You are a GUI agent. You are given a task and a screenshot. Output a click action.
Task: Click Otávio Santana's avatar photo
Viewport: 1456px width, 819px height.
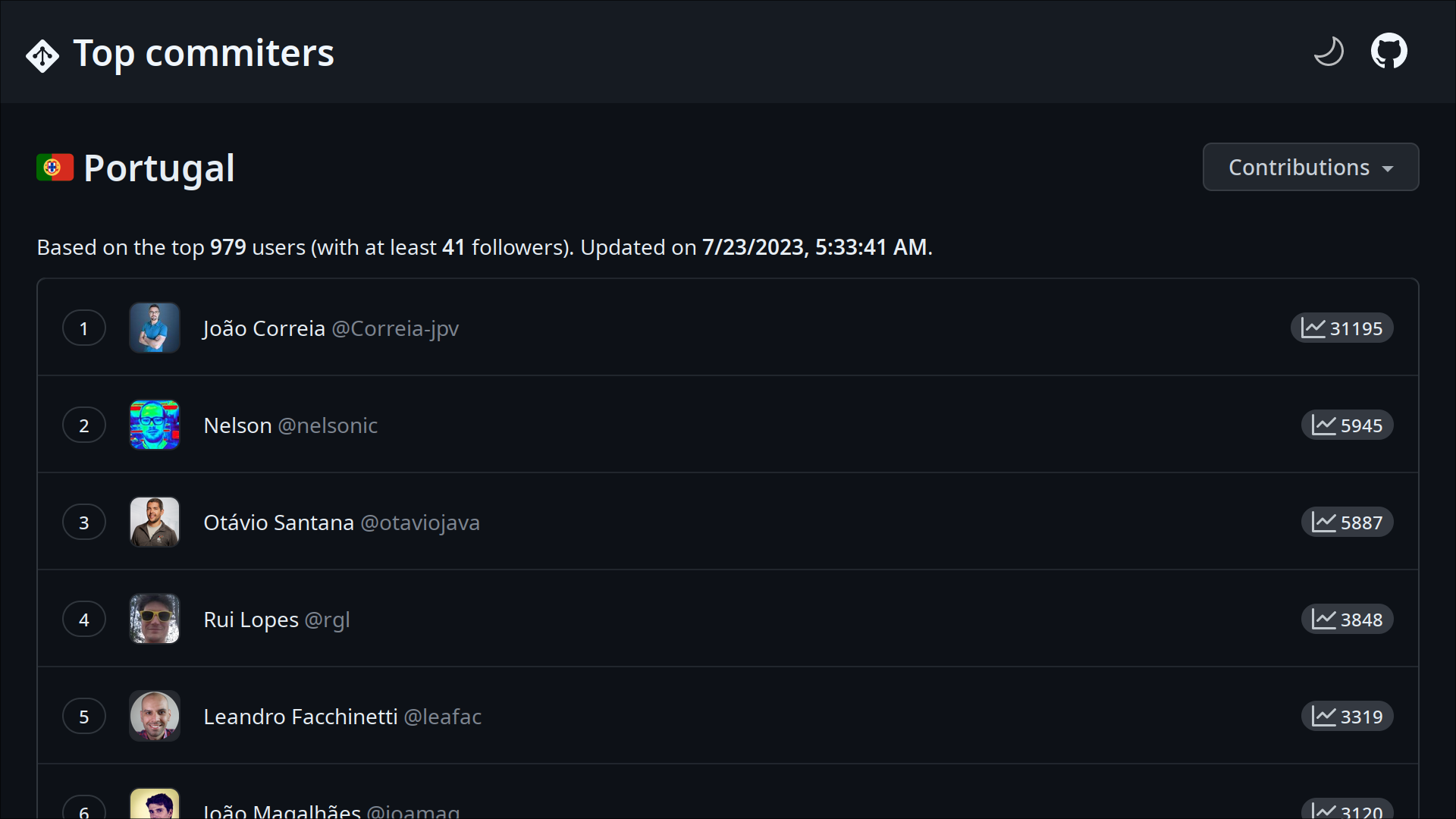(x=155, y=522)
